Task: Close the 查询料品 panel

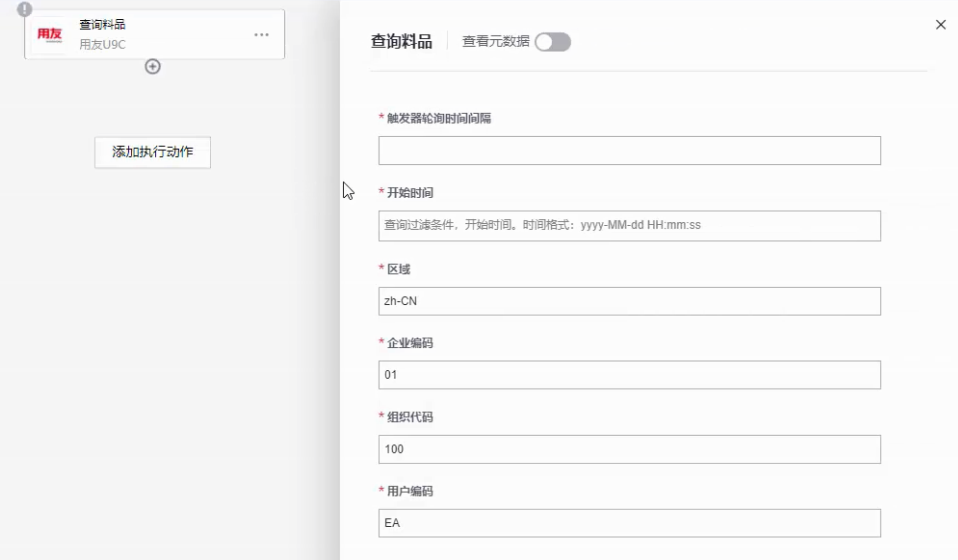Action: (941, 24)
